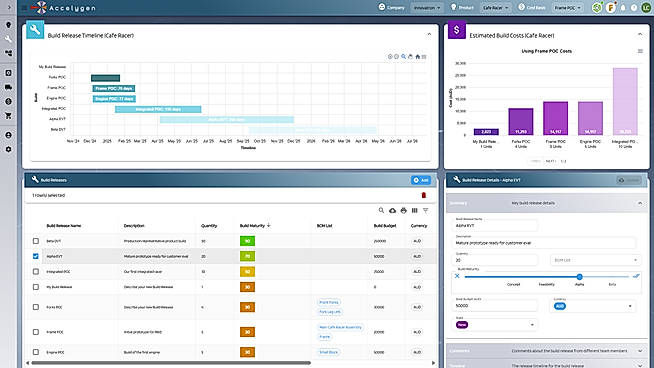Viewport: 654px width, 368px height.
Task: Click the Integrated POC gantt bar
Action: (158, 109)
